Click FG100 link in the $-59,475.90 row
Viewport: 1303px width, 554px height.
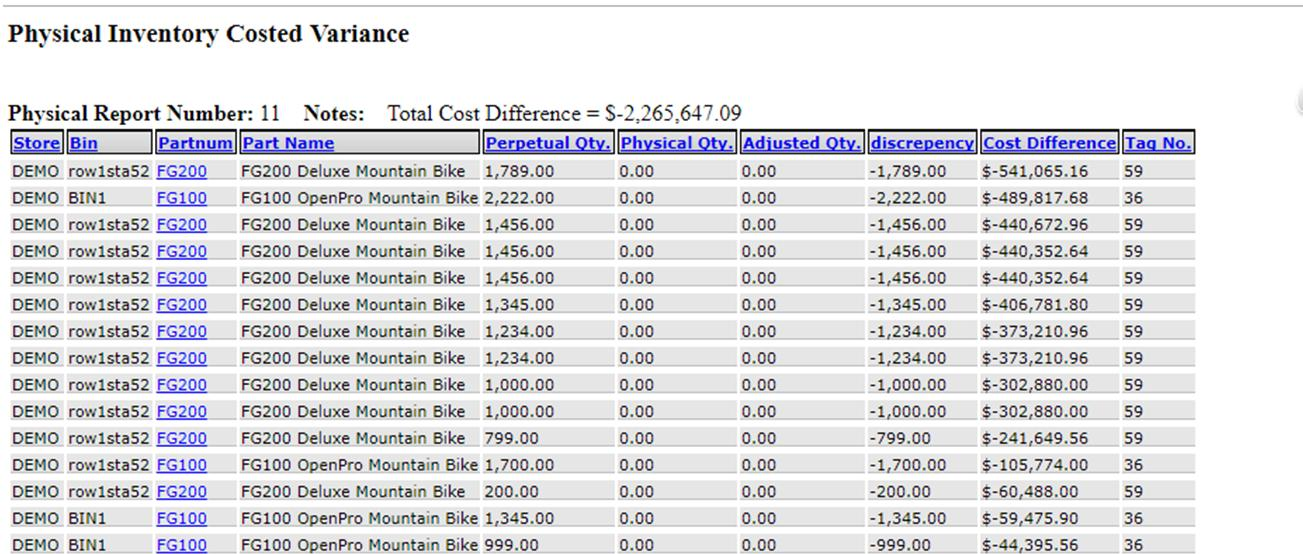click(181, 518)
